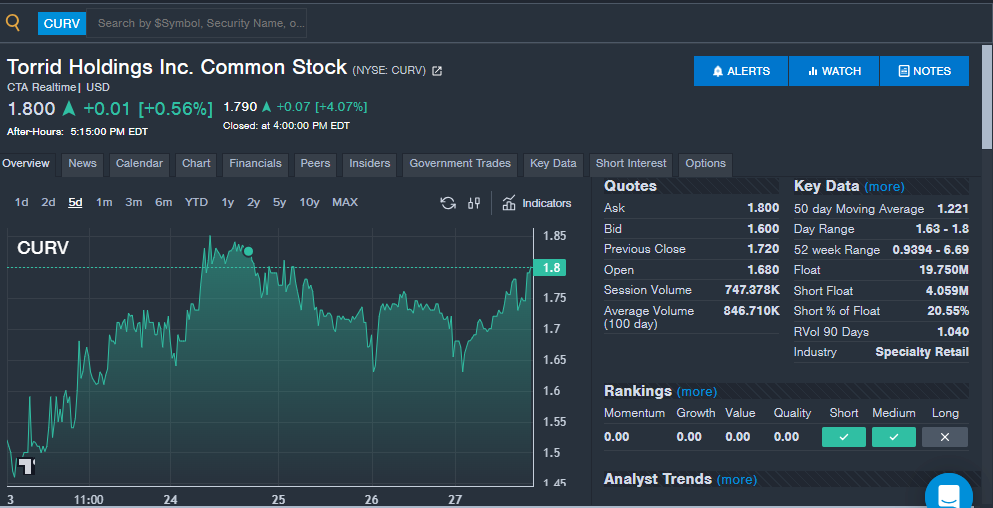Click the Ask price 1.800
The width and height of the screenshot is (993, 508).
coord(763,208)
